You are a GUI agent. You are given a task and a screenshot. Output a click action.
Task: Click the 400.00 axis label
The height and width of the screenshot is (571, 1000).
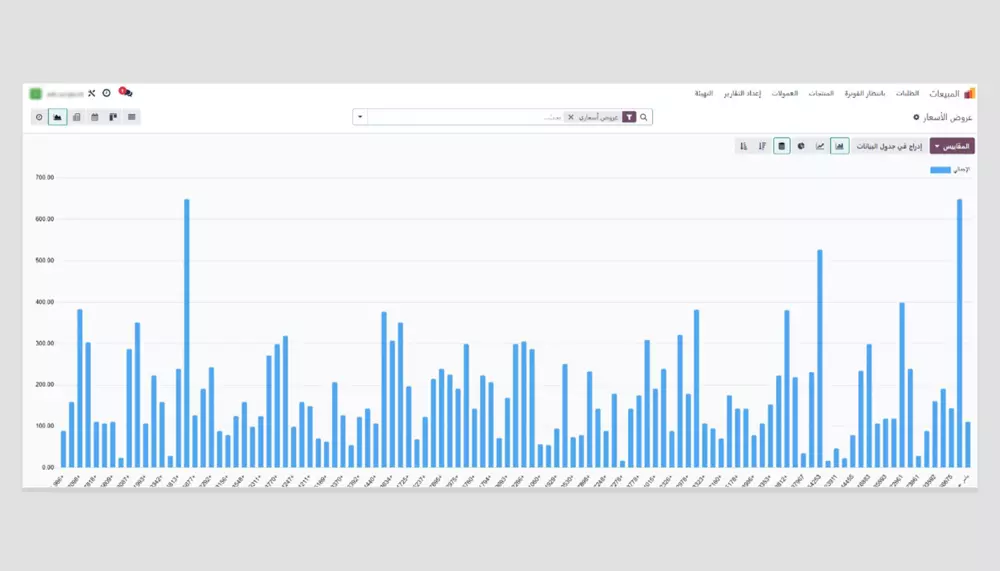tap(45, 302)
